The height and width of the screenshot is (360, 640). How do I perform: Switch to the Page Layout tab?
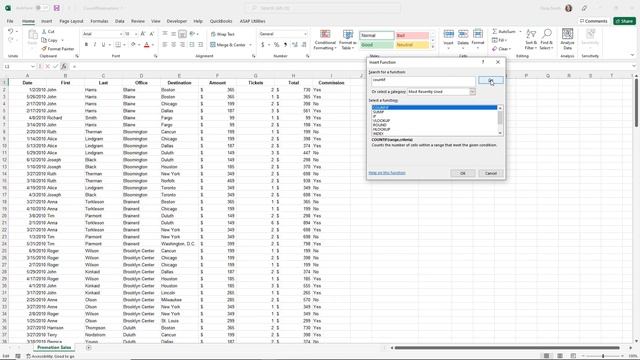pos(71,21)
